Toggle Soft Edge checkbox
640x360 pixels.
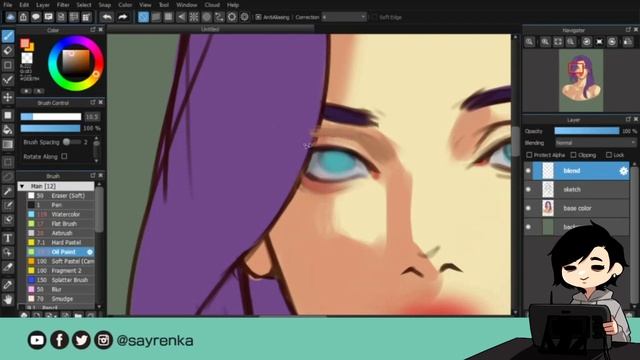374,17
